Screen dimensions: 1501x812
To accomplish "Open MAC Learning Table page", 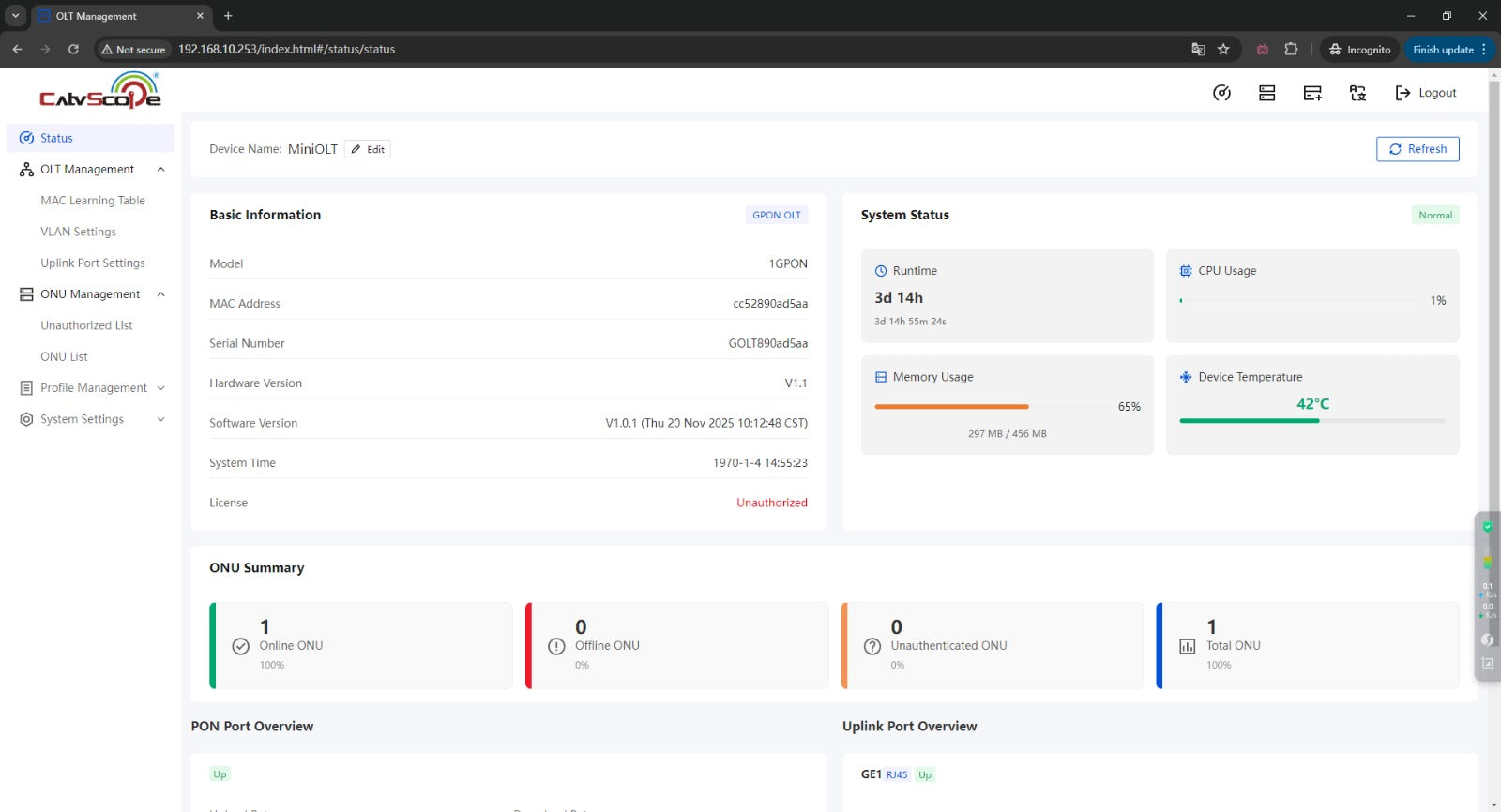I will pos(93,201).
